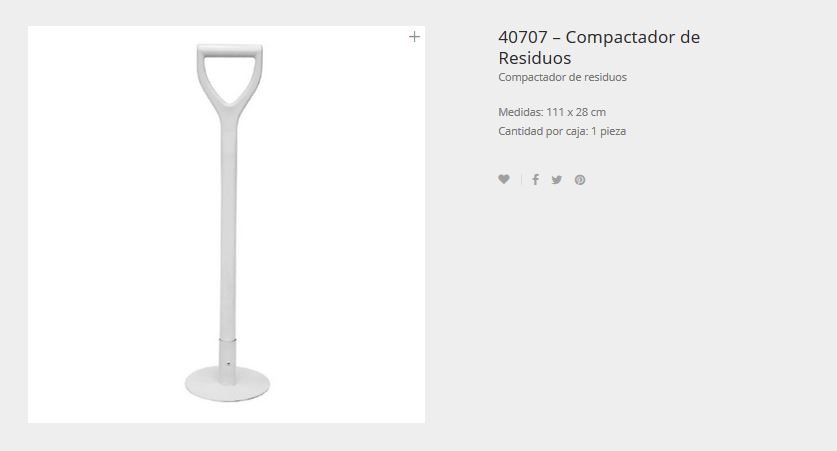Click the plus icon to enlarge product image
This screenshot has width=837, height=451.
[414, 37]
